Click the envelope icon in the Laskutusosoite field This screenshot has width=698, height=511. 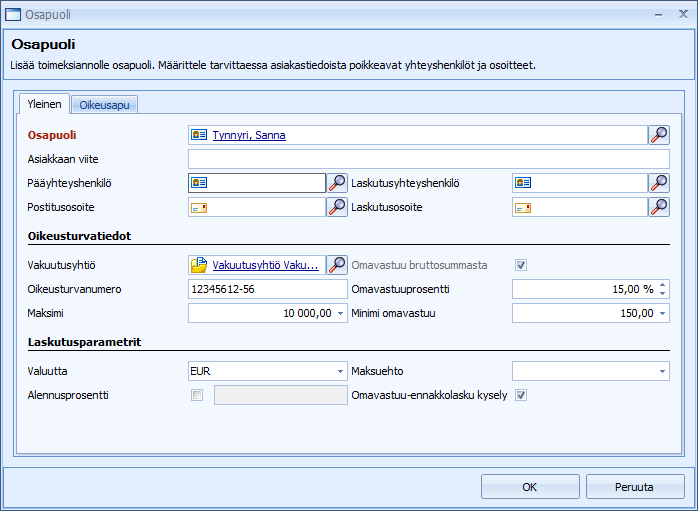coord(523,207)
